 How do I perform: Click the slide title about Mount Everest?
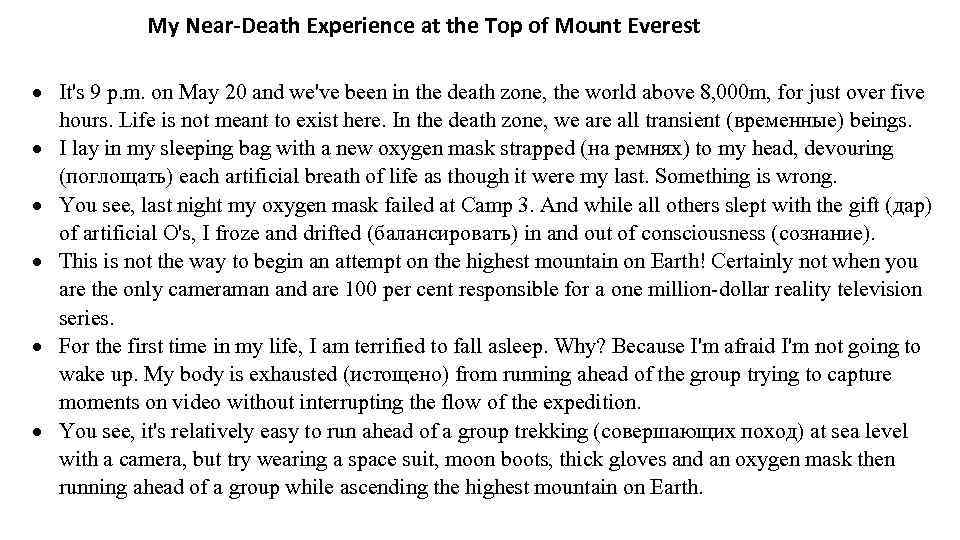coord(424,26)
